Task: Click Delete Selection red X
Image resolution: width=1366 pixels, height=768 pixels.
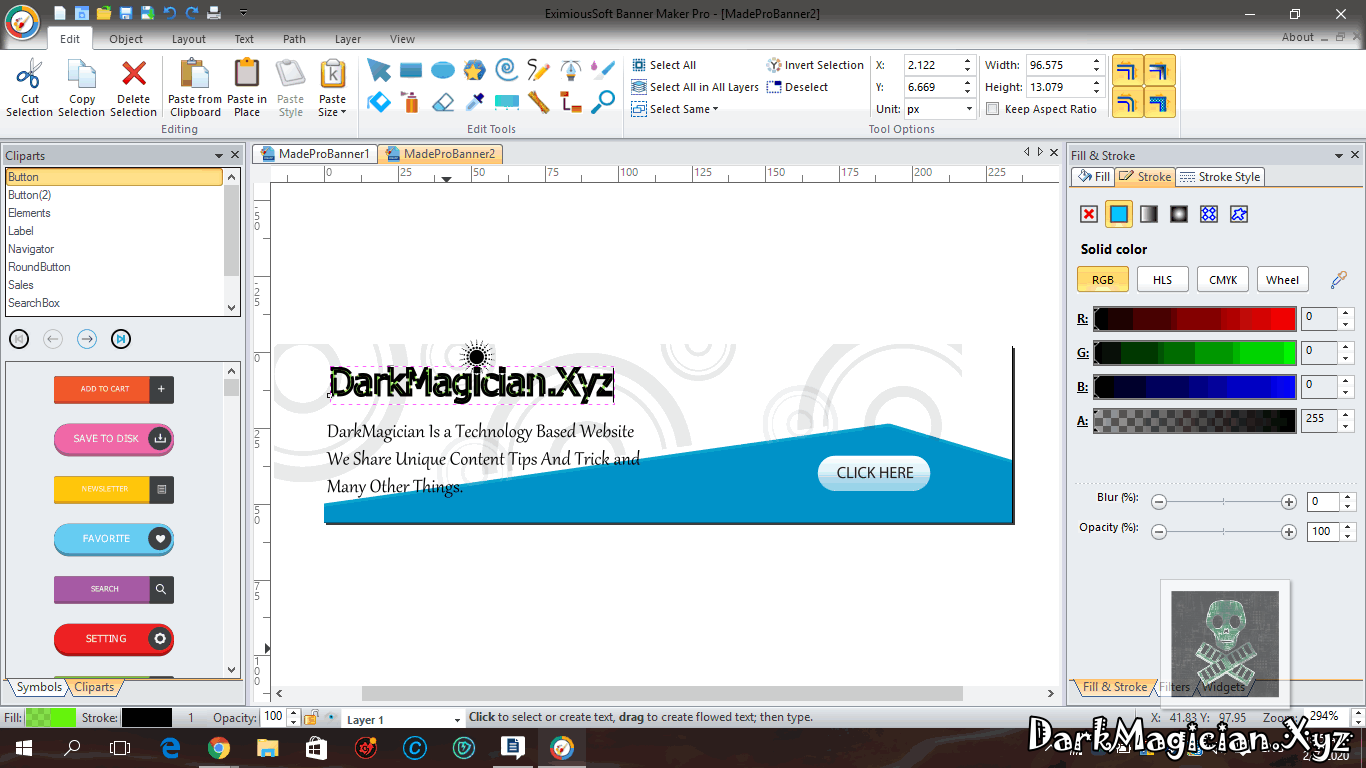Action: 134,88
